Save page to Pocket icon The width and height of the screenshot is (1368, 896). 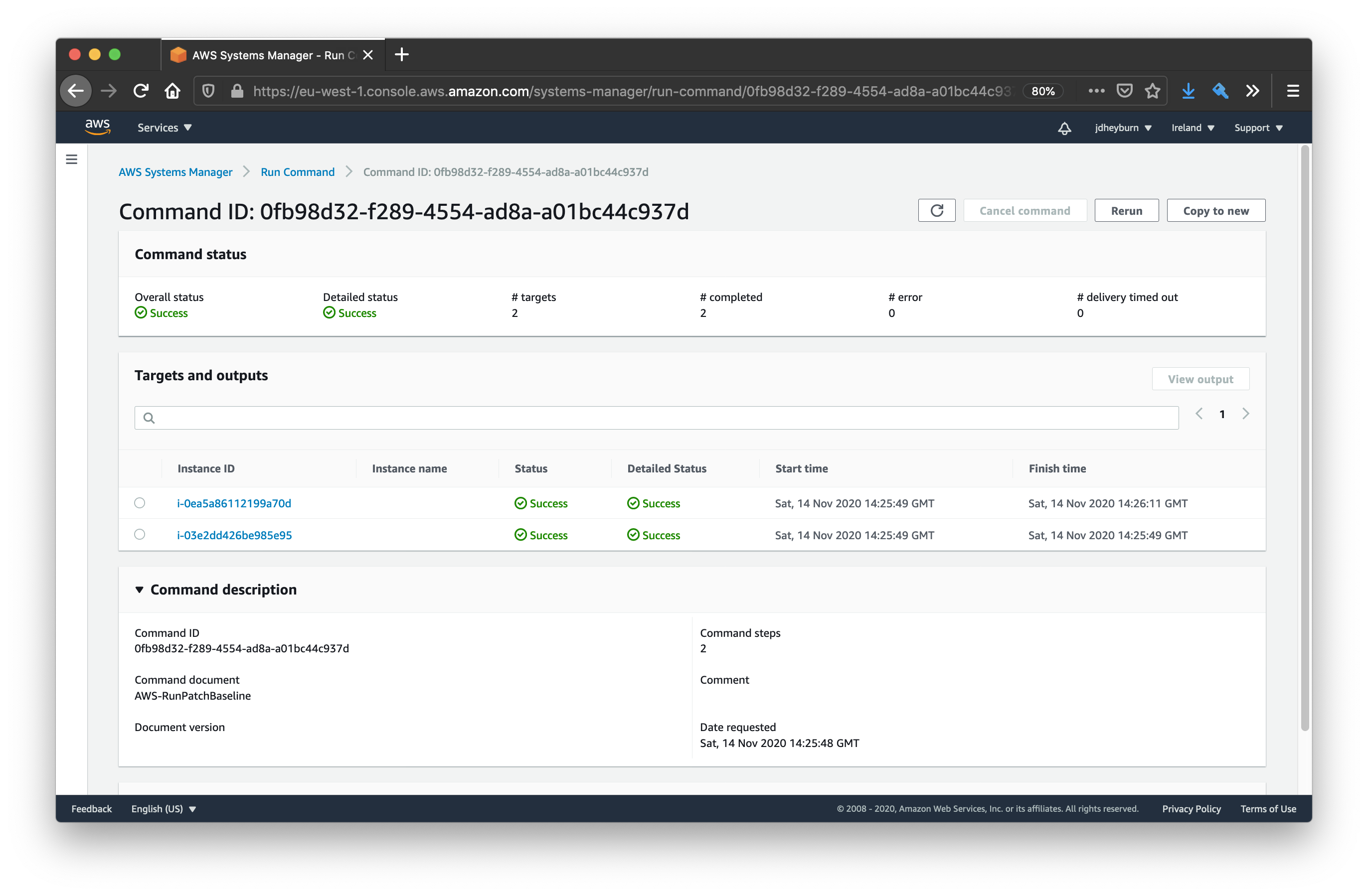(x=1124, y=91)
